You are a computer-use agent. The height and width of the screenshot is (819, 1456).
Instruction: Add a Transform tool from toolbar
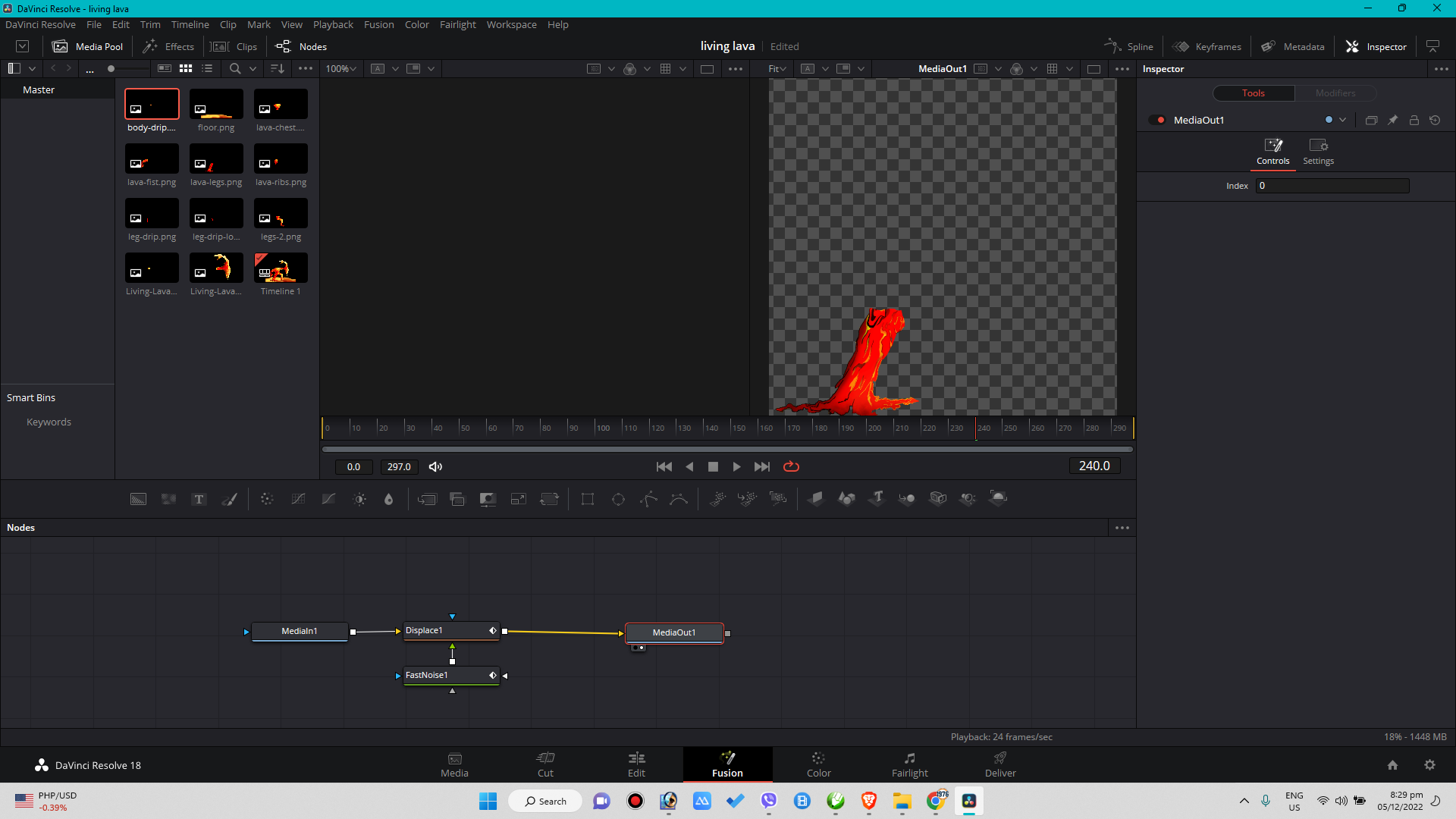549,499
